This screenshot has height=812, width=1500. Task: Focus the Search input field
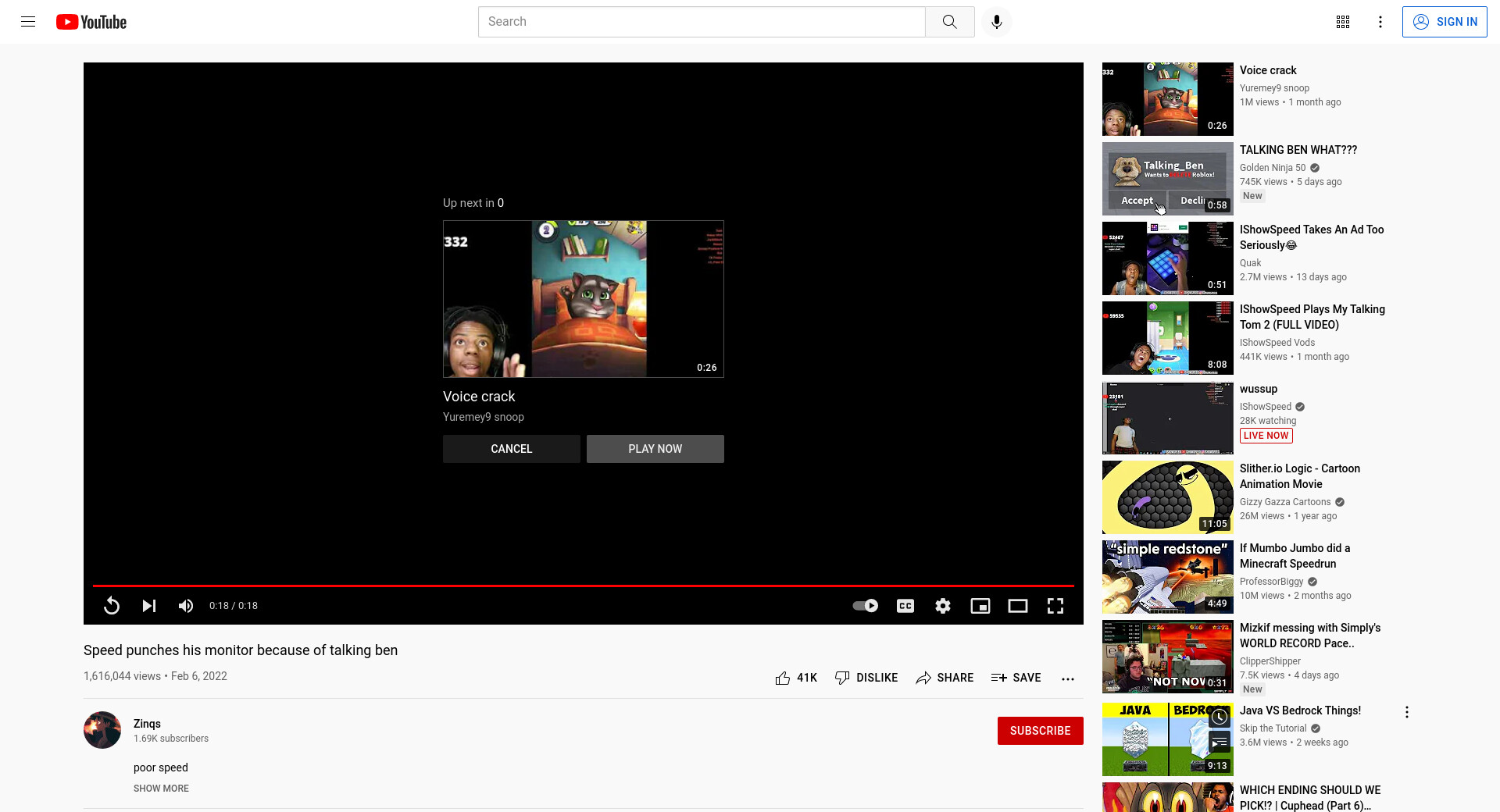702,22
